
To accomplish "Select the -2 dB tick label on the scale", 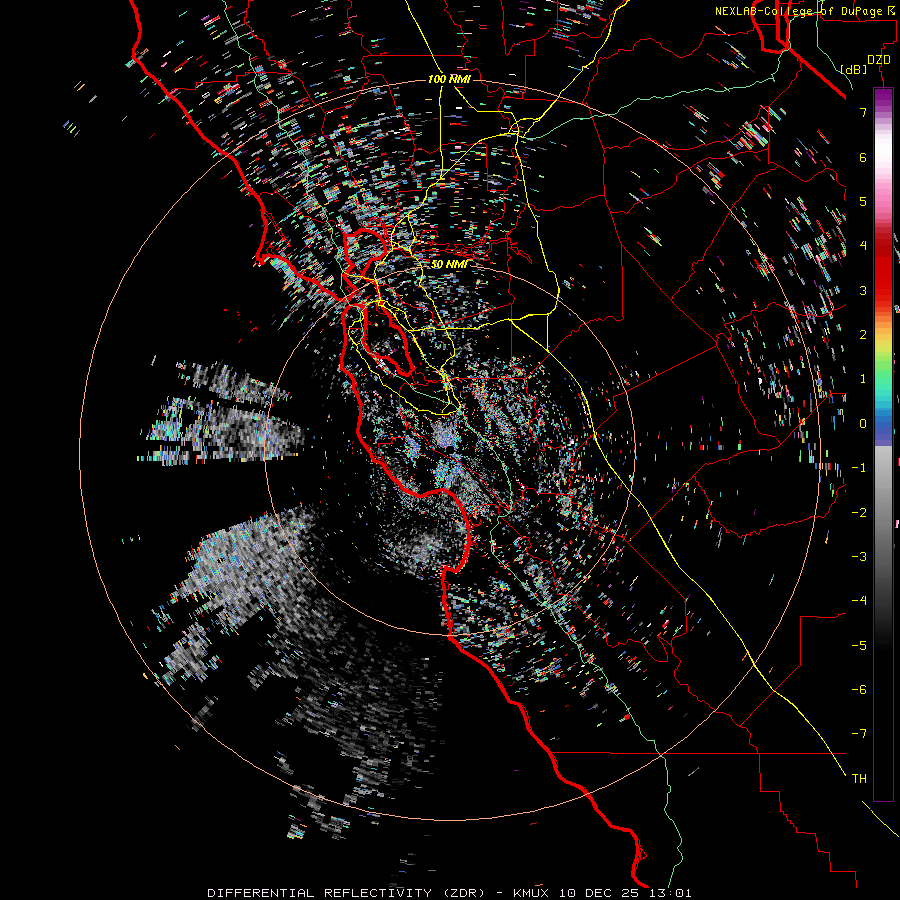I will (x=859, y=513).
